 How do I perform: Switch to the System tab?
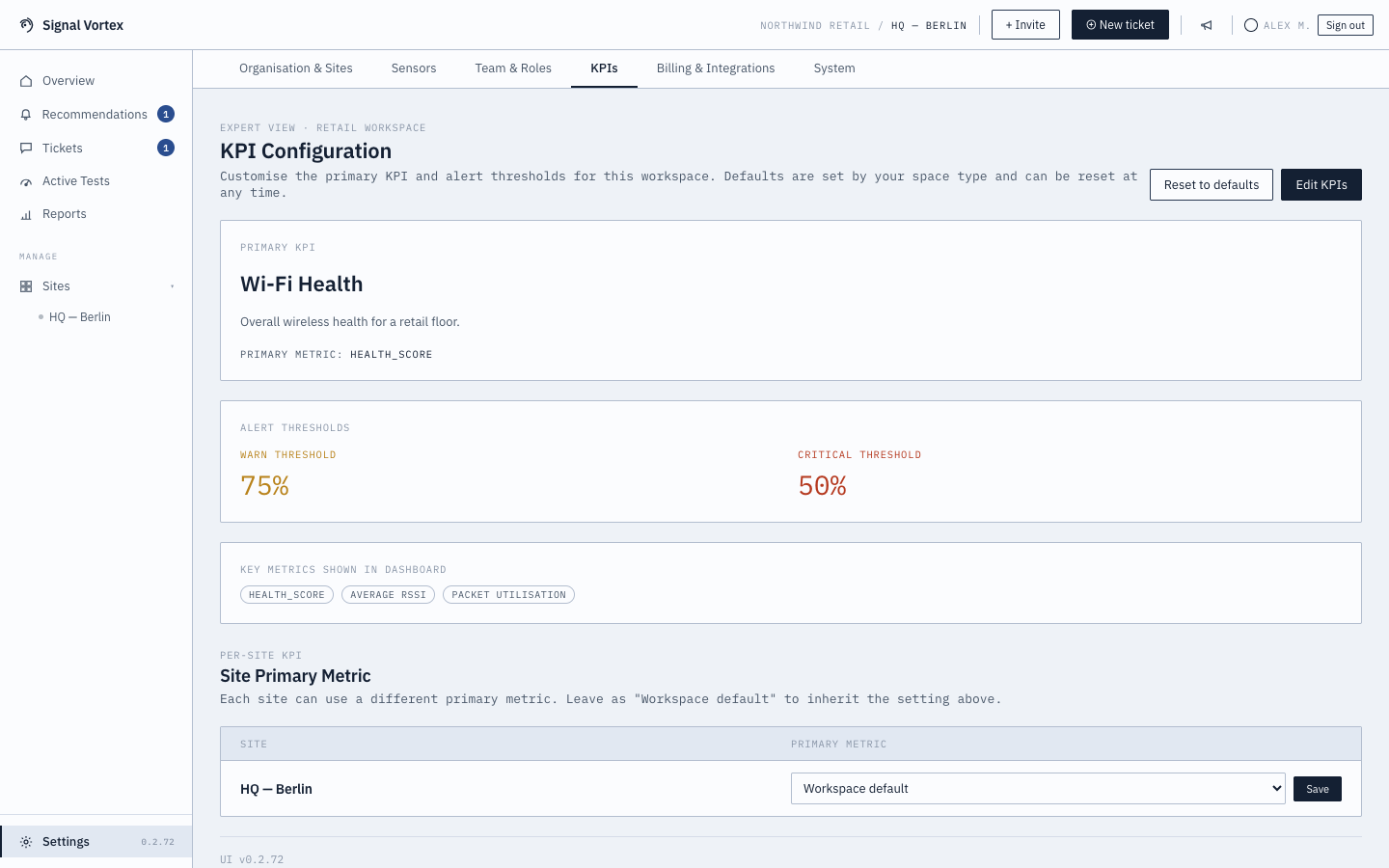834,68
